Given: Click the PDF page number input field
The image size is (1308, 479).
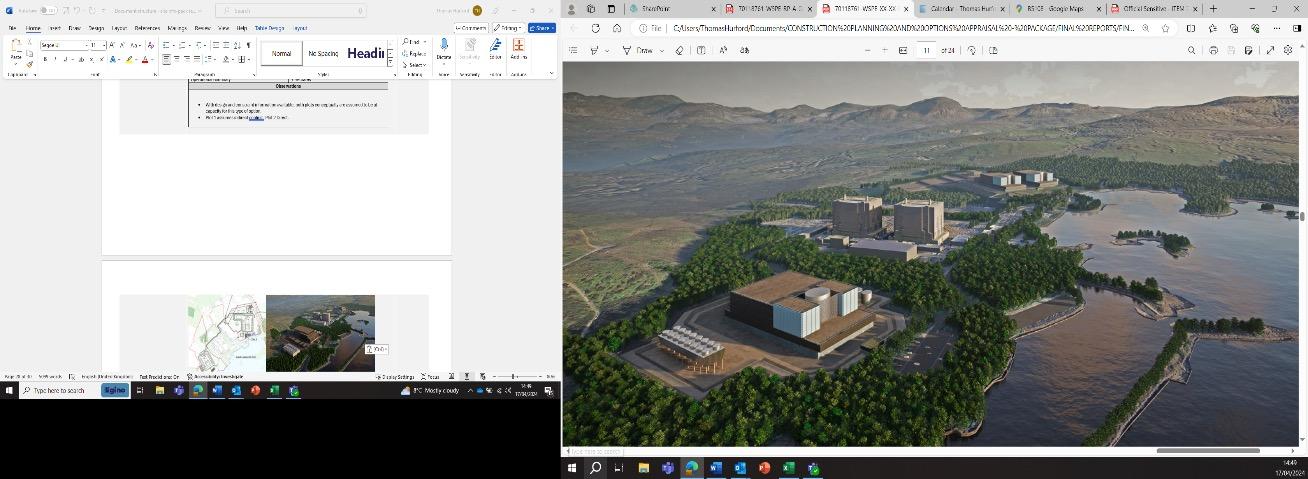Looking at the screenshot, I should pyautogui.click(x=927, y=50).
